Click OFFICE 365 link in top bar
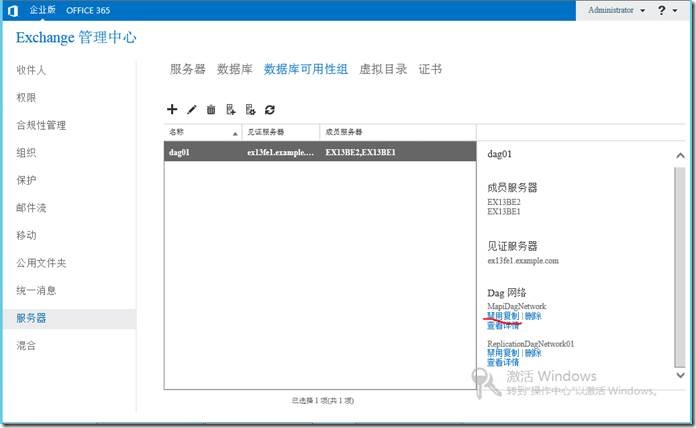This screenshot has height=428, width=696. pyautogui.click(x=88, y=10)
